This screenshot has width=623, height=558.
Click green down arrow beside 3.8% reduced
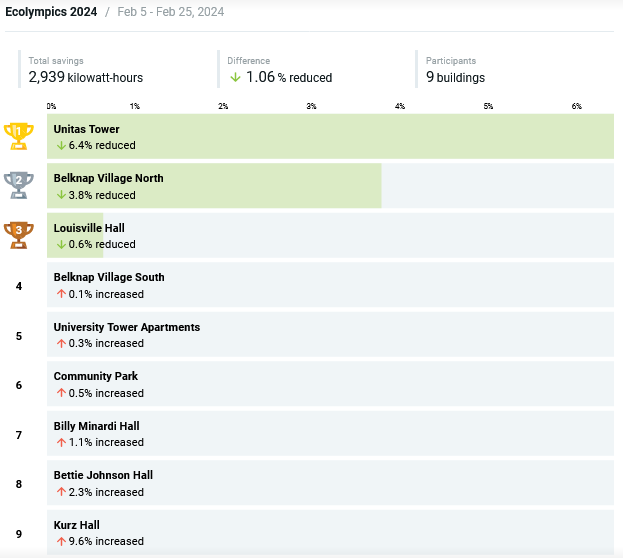[61, 195]
